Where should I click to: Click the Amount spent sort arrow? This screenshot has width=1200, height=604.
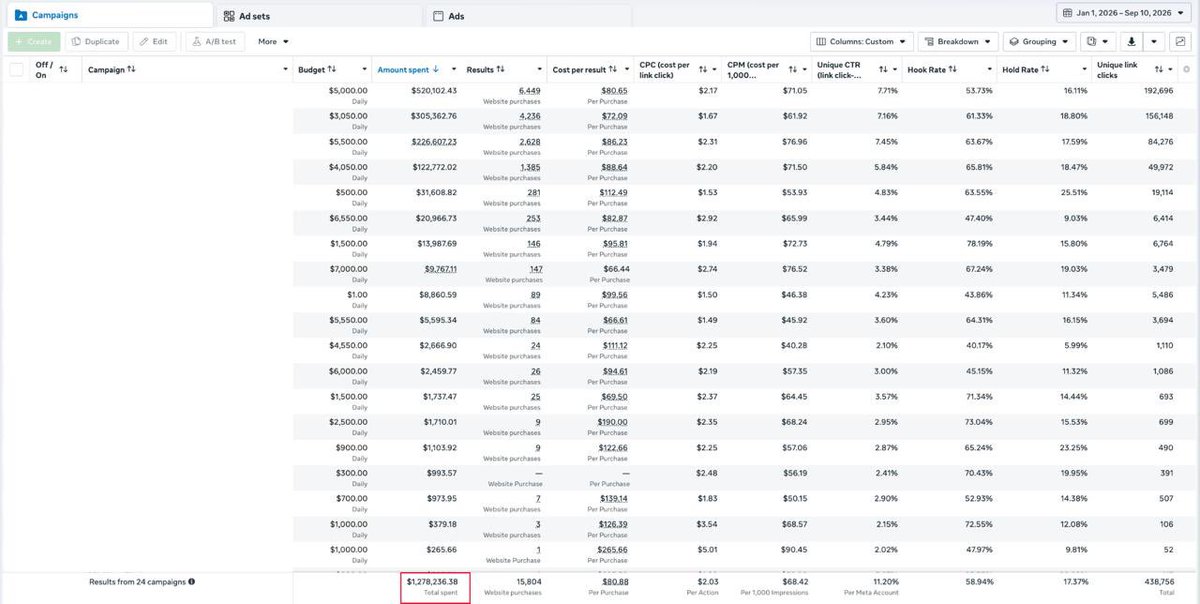[x=436, y=69]
